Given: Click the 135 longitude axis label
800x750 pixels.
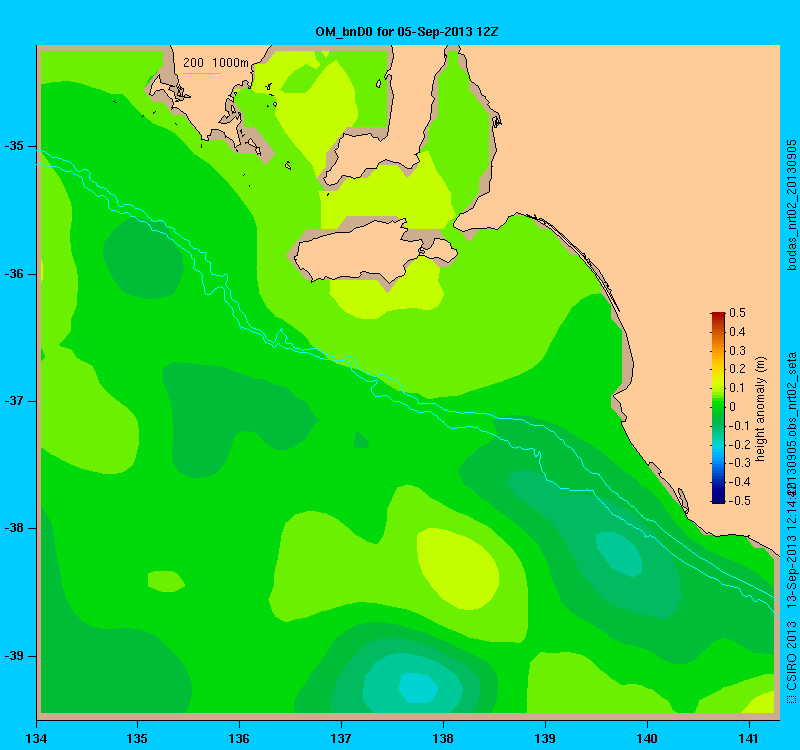Looking at the screenshot, I should (x=137, y=738).
